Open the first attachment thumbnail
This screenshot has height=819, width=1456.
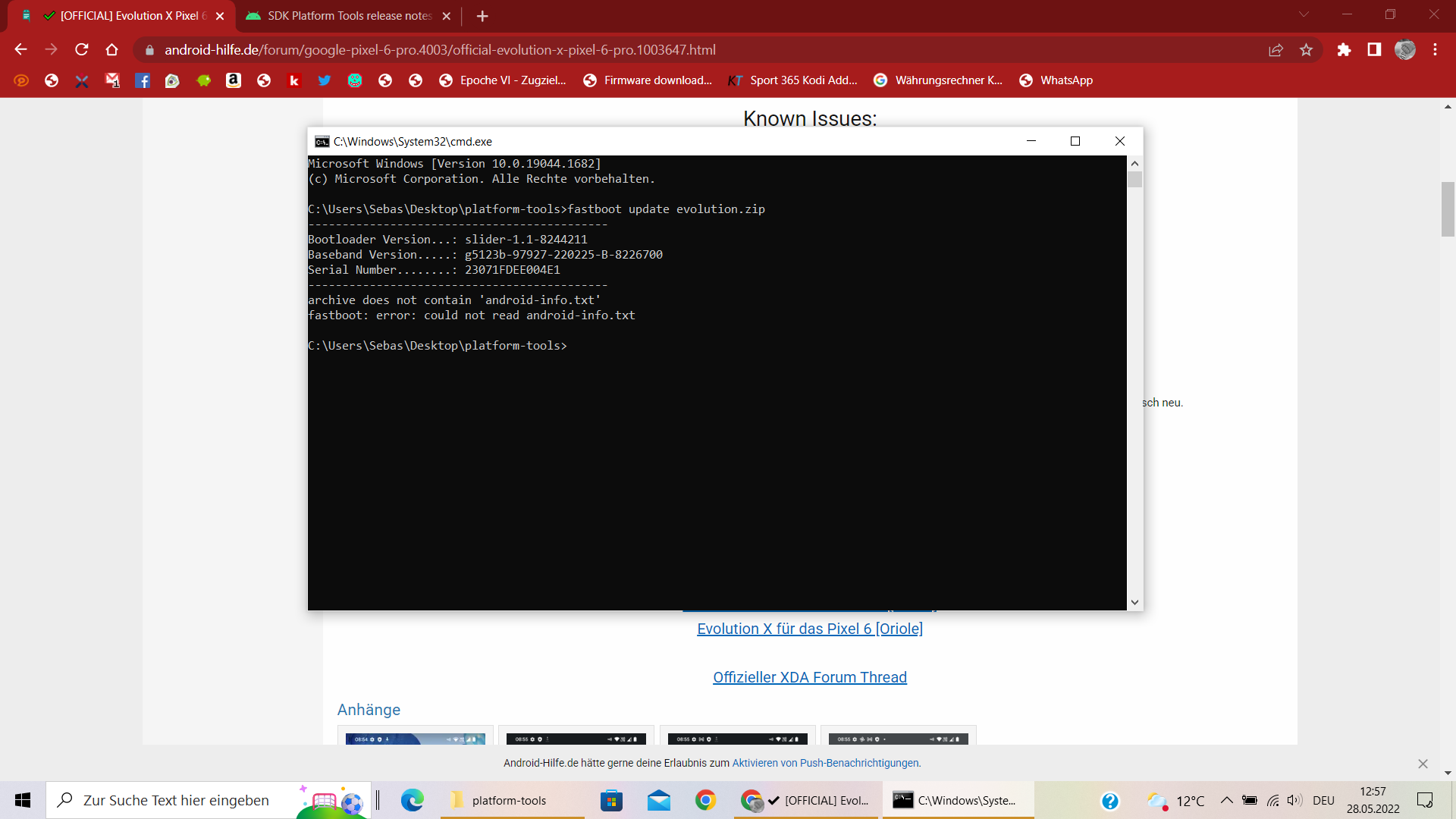pos(416,736)
